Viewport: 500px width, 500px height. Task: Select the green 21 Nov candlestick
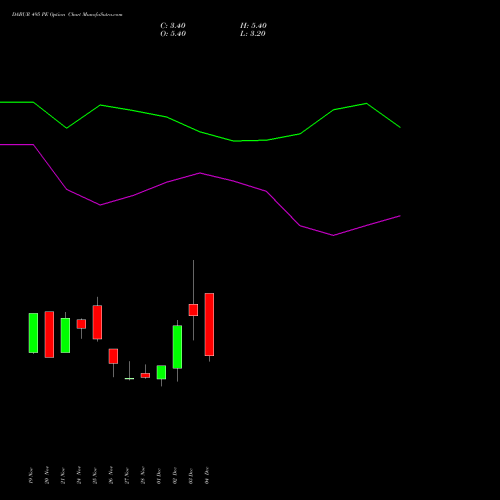pos(65,335)
